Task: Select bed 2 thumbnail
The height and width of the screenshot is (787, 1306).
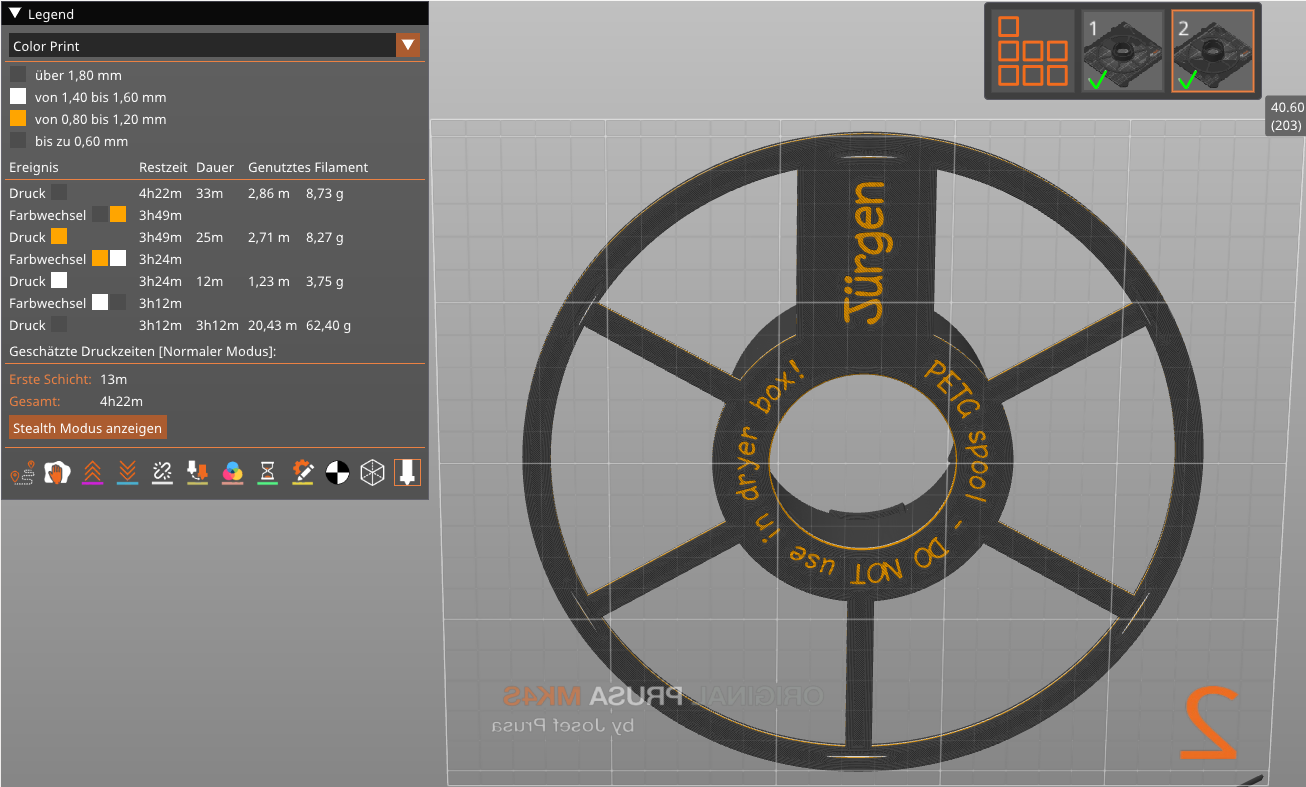Action: (x=1212, y=51)
